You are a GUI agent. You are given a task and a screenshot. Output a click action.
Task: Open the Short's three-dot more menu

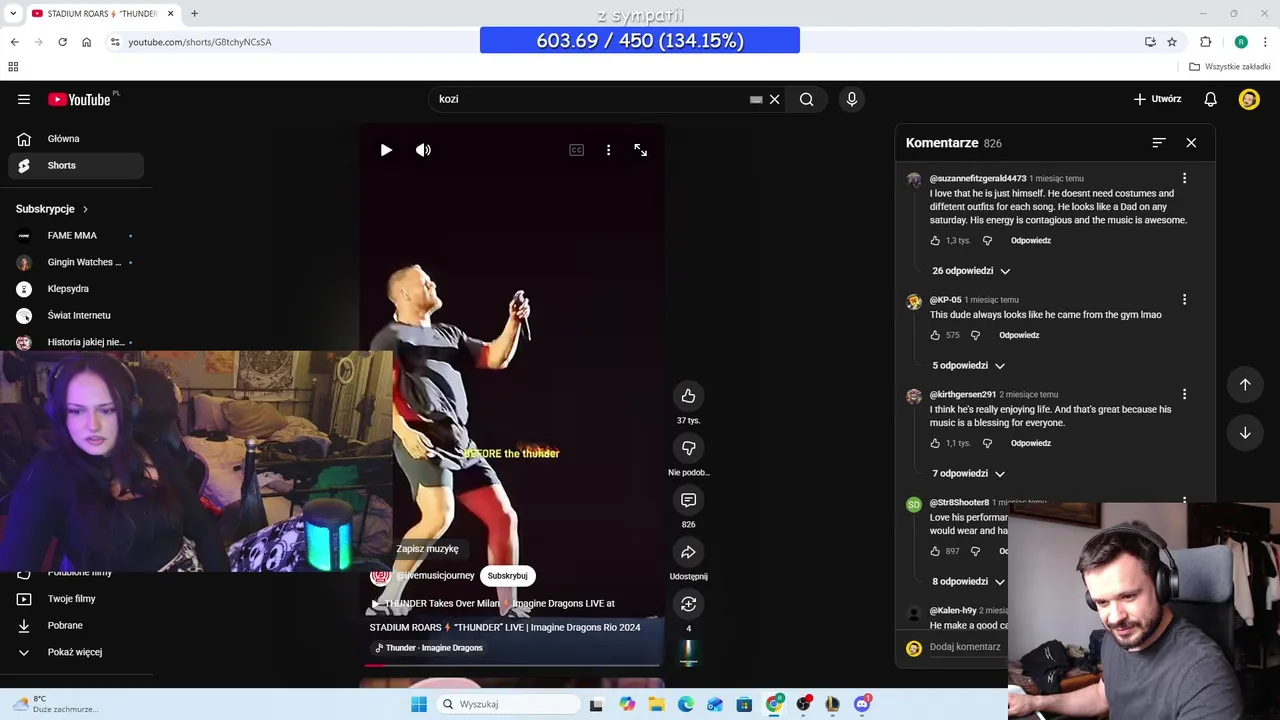click(608, 150)
